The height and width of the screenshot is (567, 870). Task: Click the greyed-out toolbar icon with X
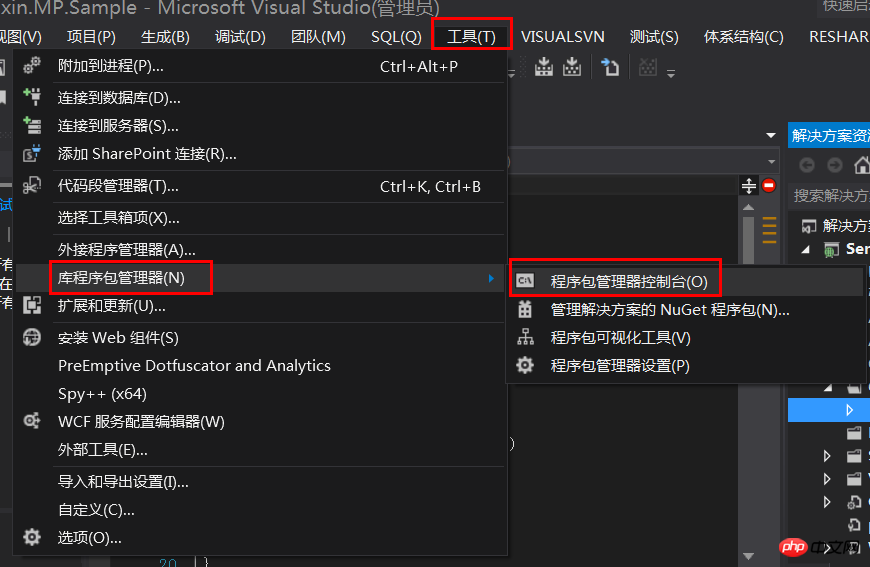point(648,67)
